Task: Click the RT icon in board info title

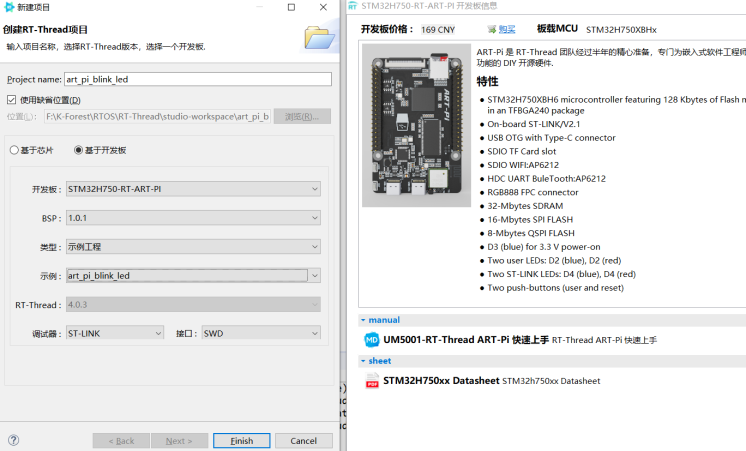Action: (353, 6)
